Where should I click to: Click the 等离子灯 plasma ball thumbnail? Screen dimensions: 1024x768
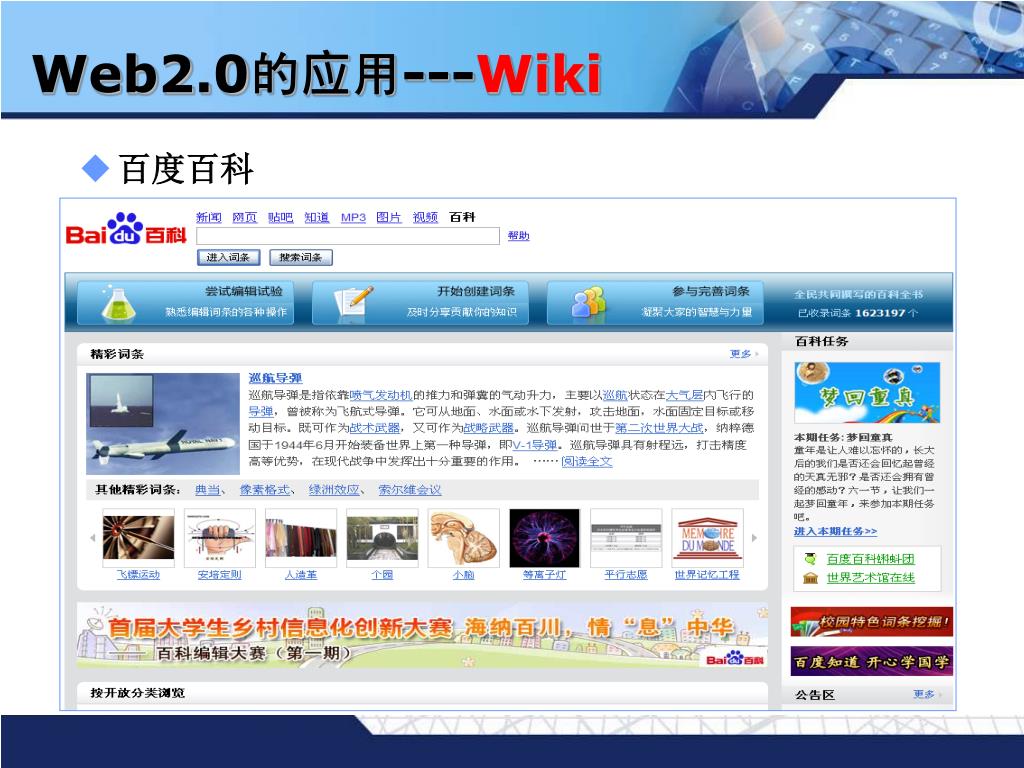545,537
